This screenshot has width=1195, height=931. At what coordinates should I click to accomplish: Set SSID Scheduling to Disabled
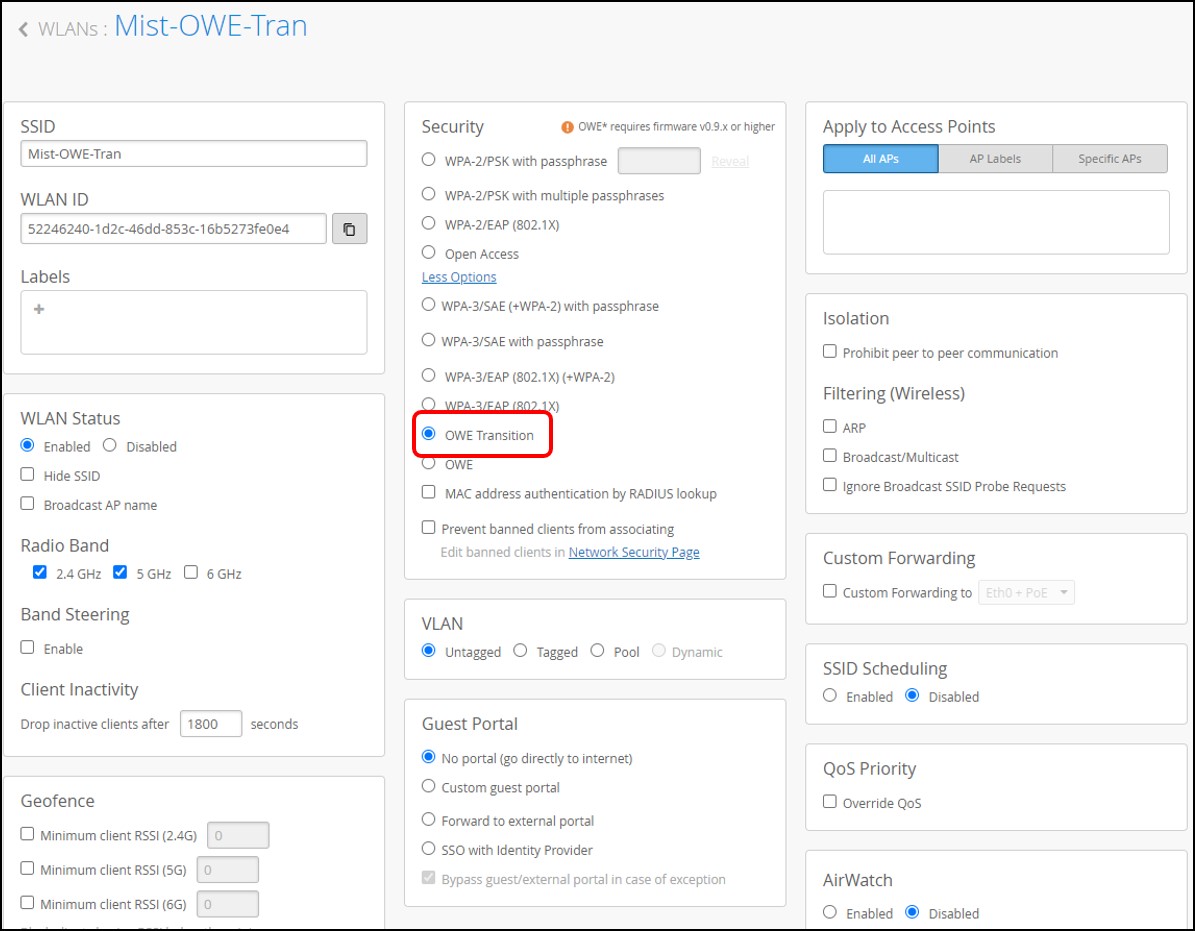point(912,695)
